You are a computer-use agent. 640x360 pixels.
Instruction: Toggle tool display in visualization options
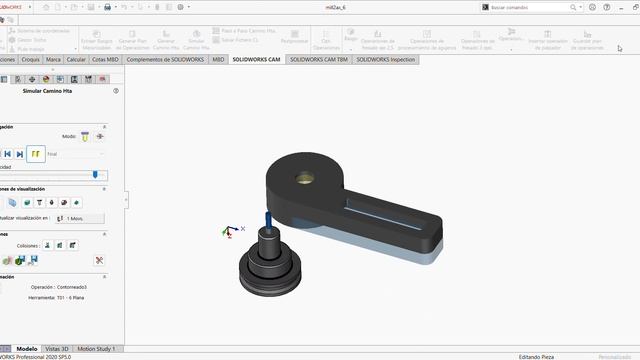[x=40, y=202]
